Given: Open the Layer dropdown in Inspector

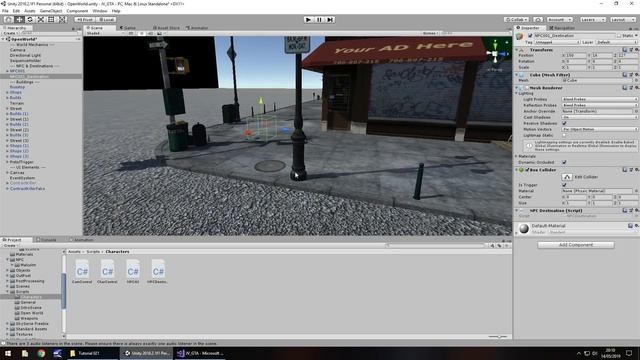Looking at the screenshot, I should (x=616, y=42).
